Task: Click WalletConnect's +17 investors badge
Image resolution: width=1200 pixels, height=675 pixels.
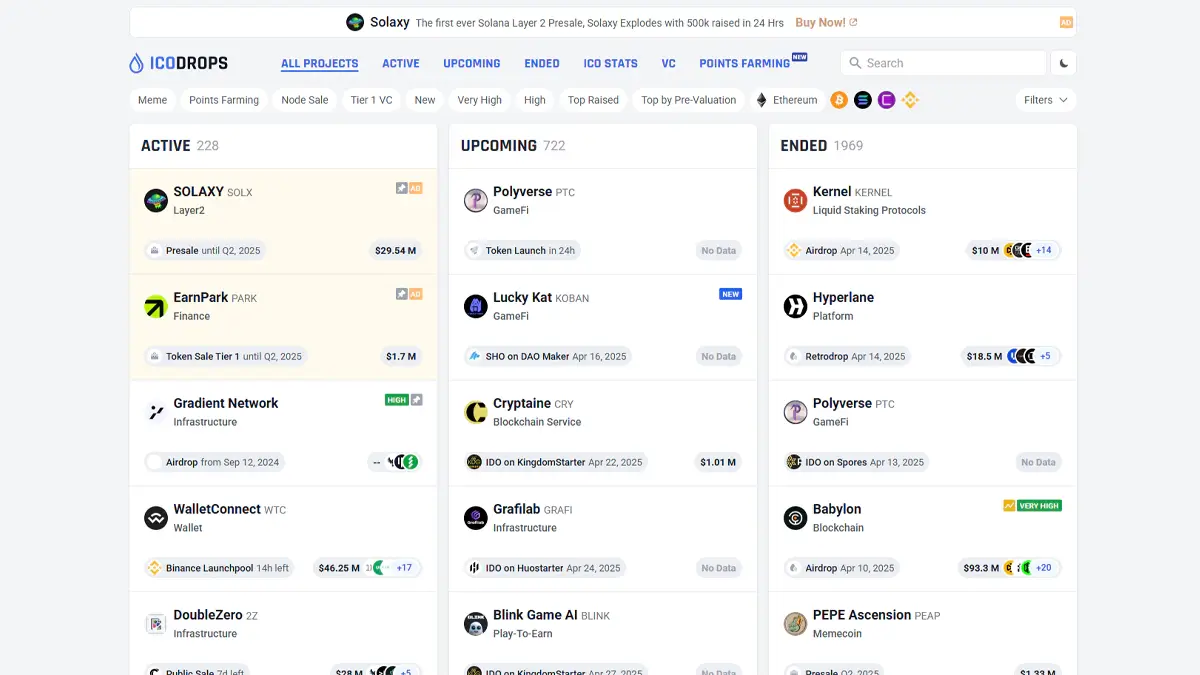Action: tap(404, 568)
